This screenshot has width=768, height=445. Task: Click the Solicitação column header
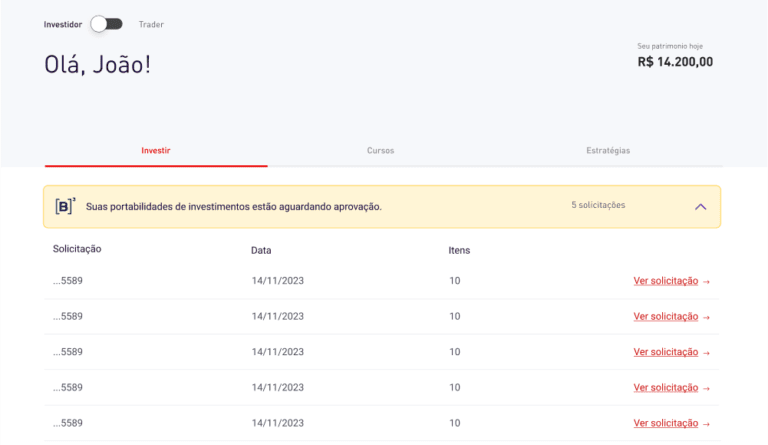coord(77,248)
